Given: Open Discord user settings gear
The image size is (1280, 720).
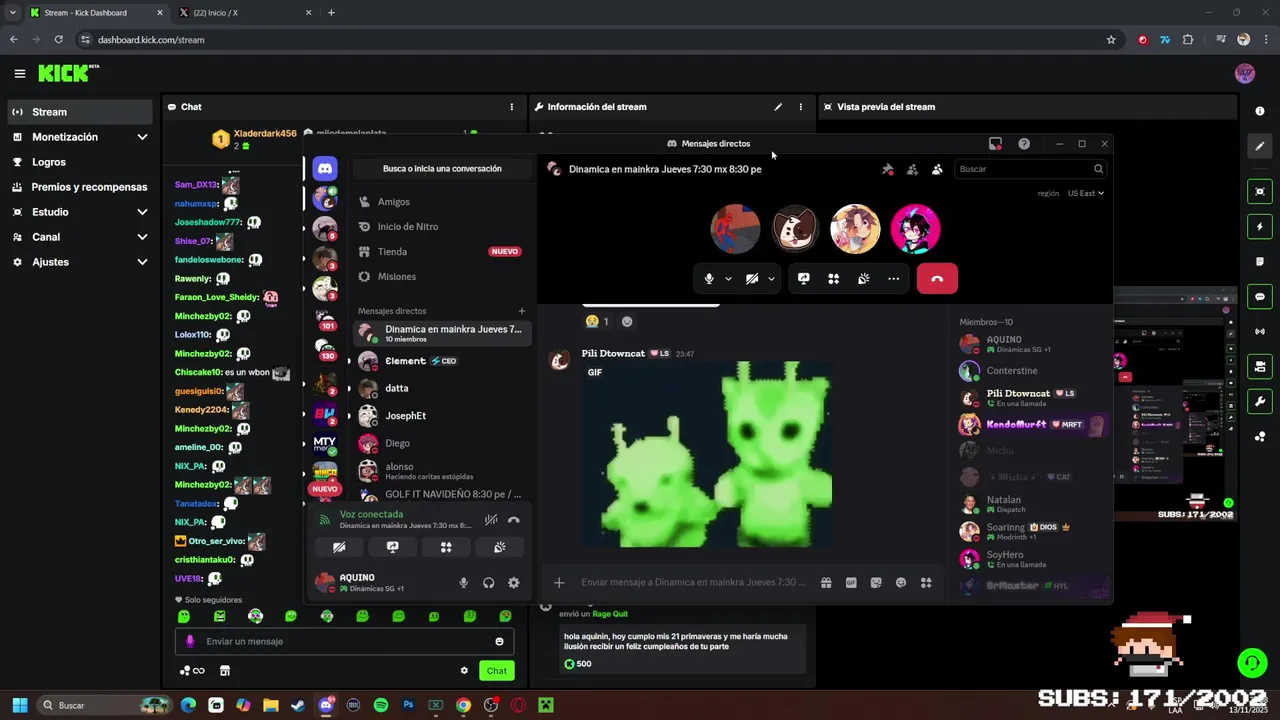Looking at the screenshot, I should click(x=513, y=583).
